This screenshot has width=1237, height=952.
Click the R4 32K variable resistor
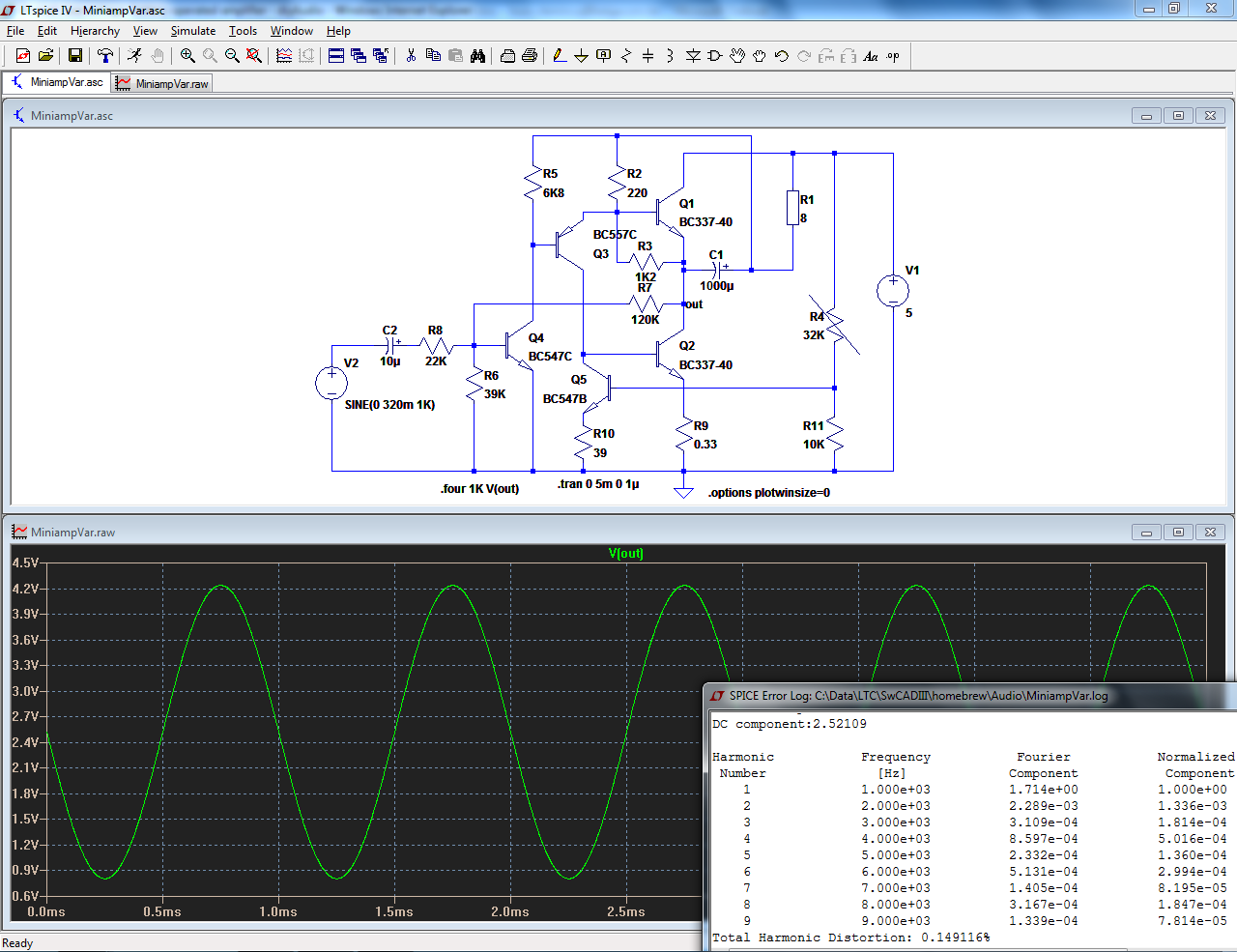click(834, 325)
